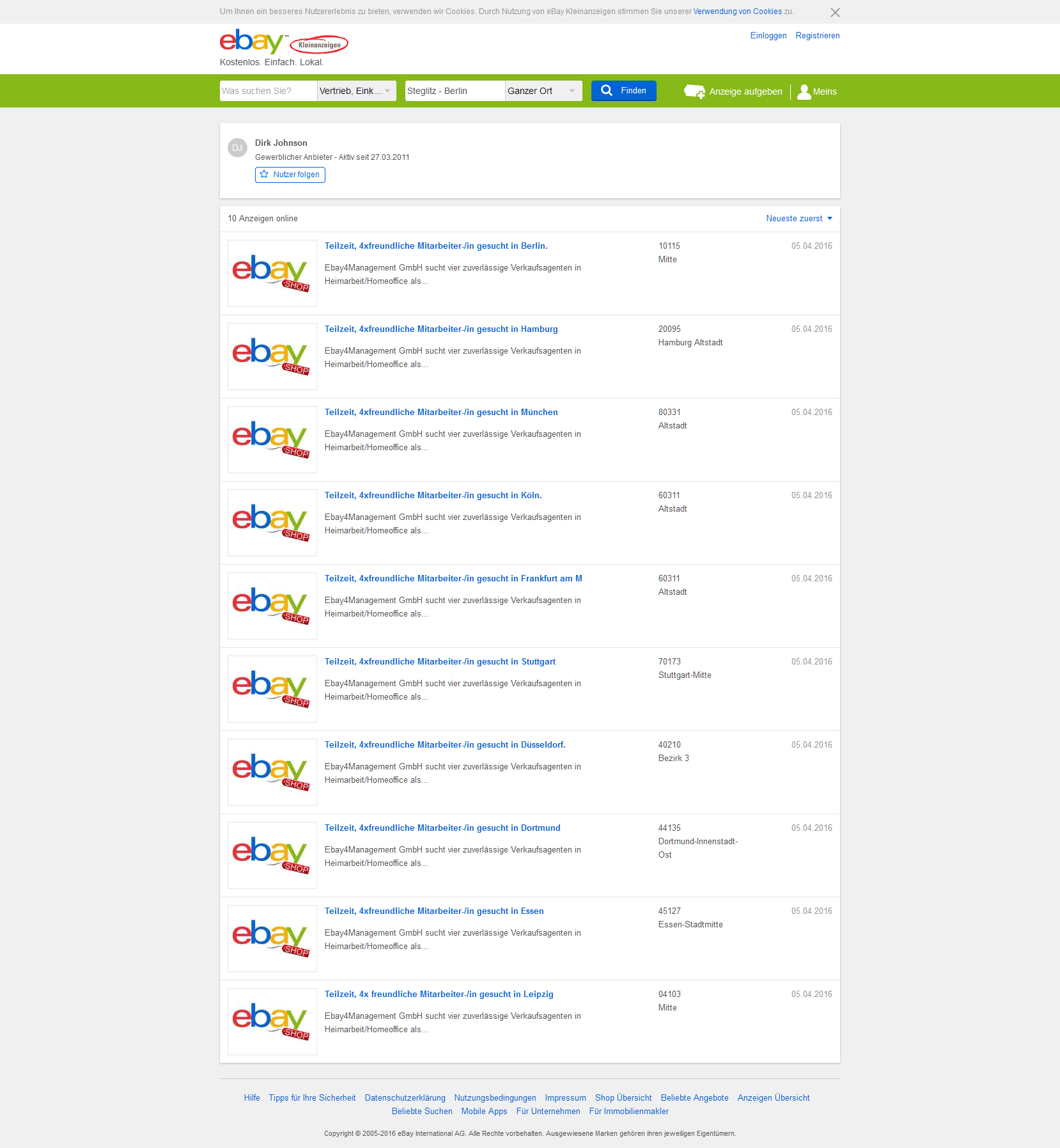Screen dimensions: 1060x1148
Task: Open the ad title ending in Köln.
Action: (x=433, y=496)
